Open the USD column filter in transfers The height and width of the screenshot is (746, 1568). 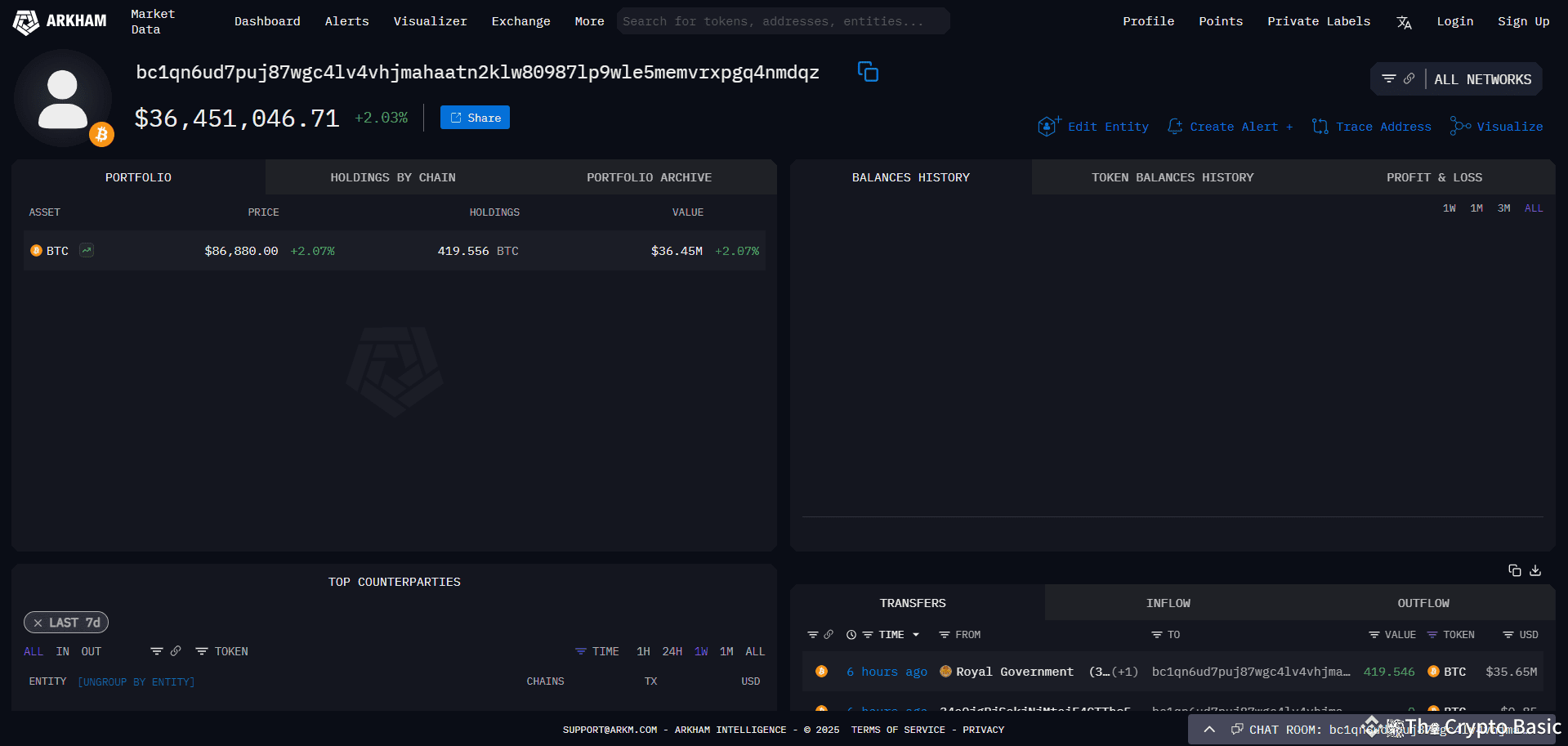point(1508,635)
